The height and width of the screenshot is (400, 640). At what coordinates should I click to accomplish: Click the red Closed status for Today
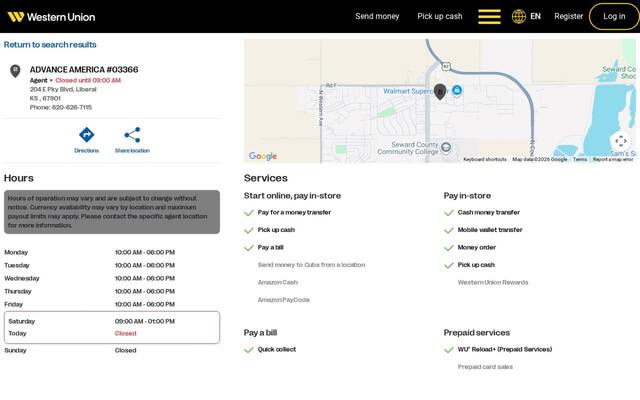(x=126, y=333)
